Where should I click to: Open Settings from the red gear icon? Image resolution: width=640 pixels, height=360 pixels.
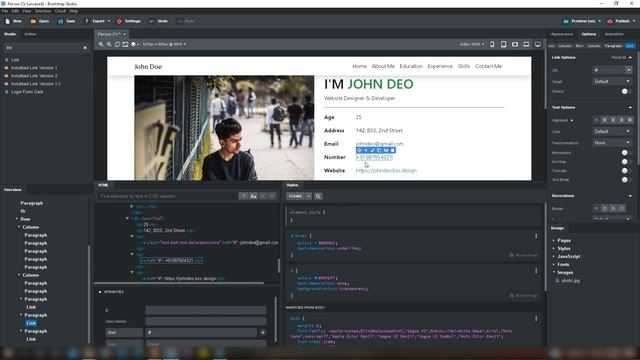[119, 21]
